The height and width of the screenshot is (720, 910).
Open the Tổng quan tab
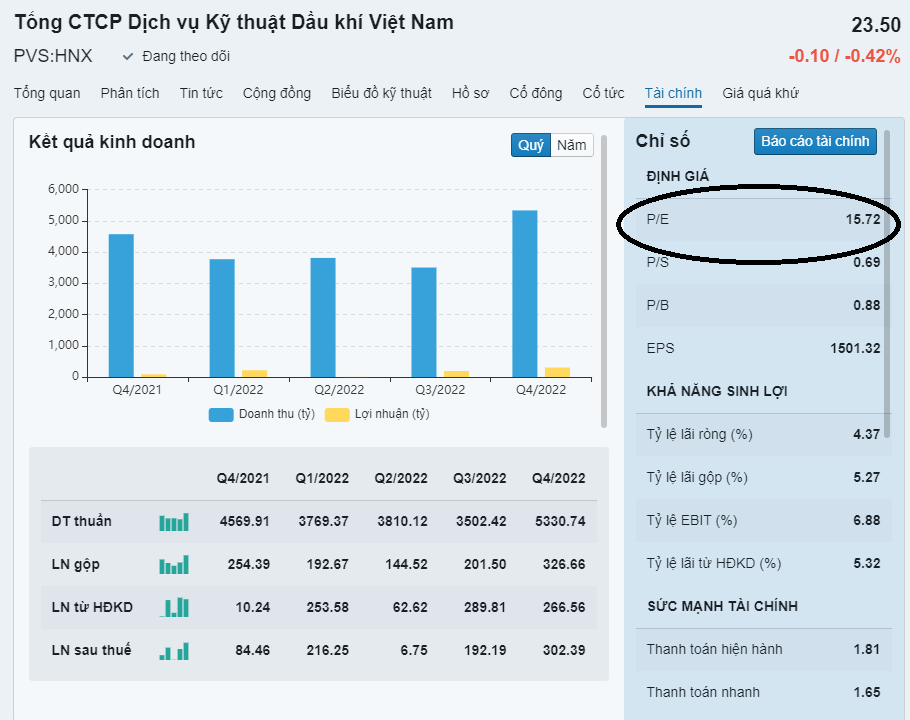point(47,93)
